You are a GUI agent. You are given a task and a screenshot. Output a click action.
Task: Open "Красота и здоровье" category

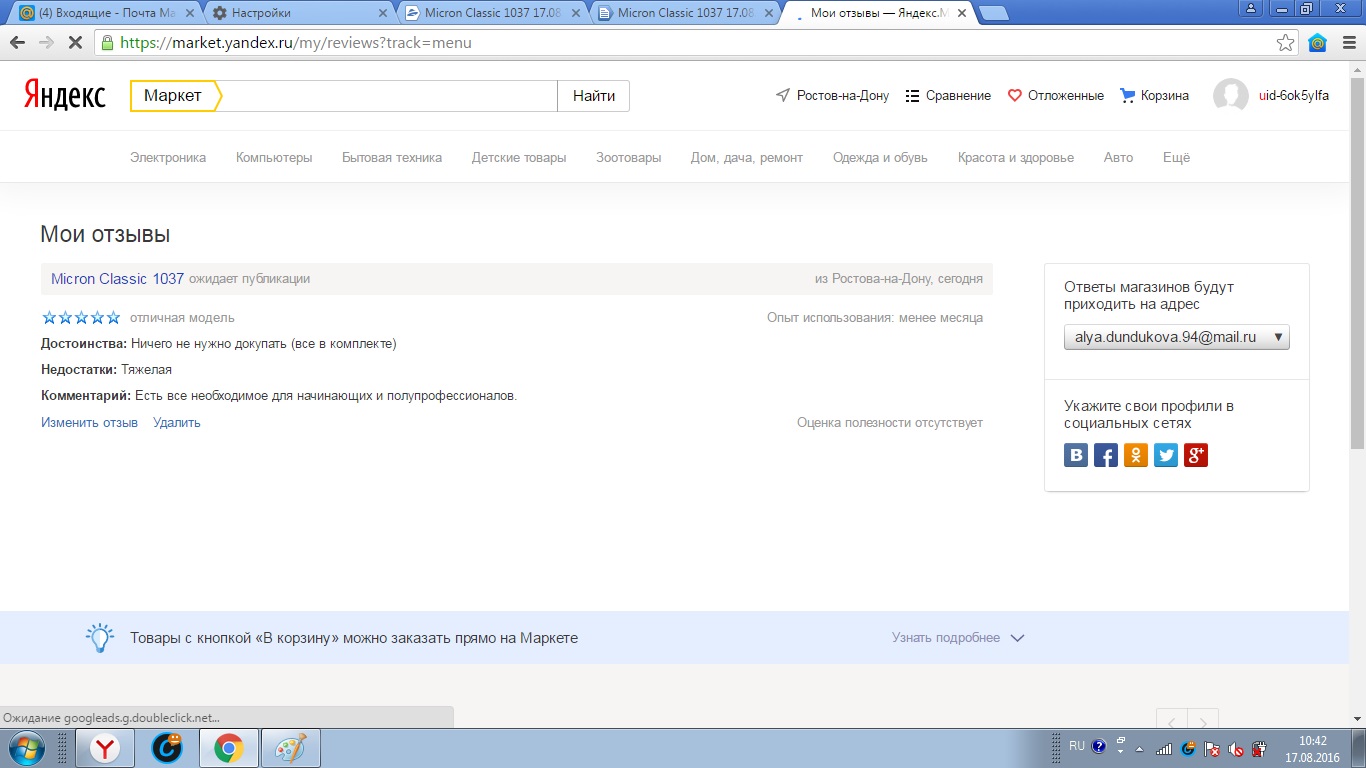coord(1016,157)
